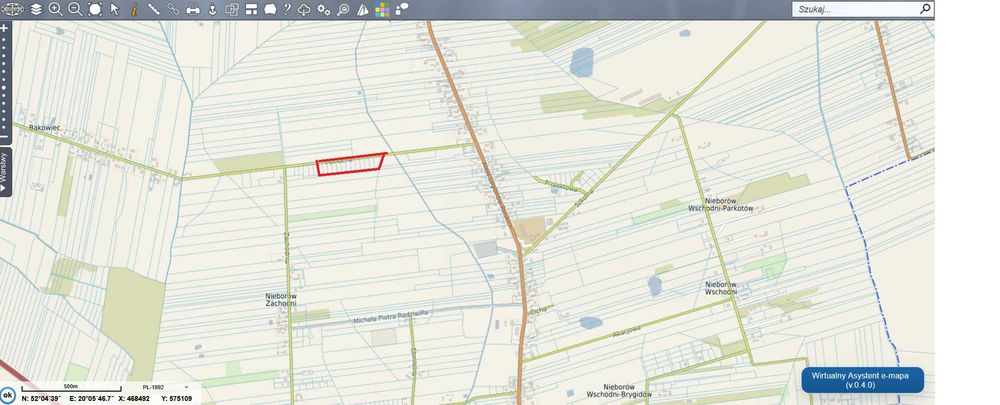Click the globe full-extent icon

(12, 9)
